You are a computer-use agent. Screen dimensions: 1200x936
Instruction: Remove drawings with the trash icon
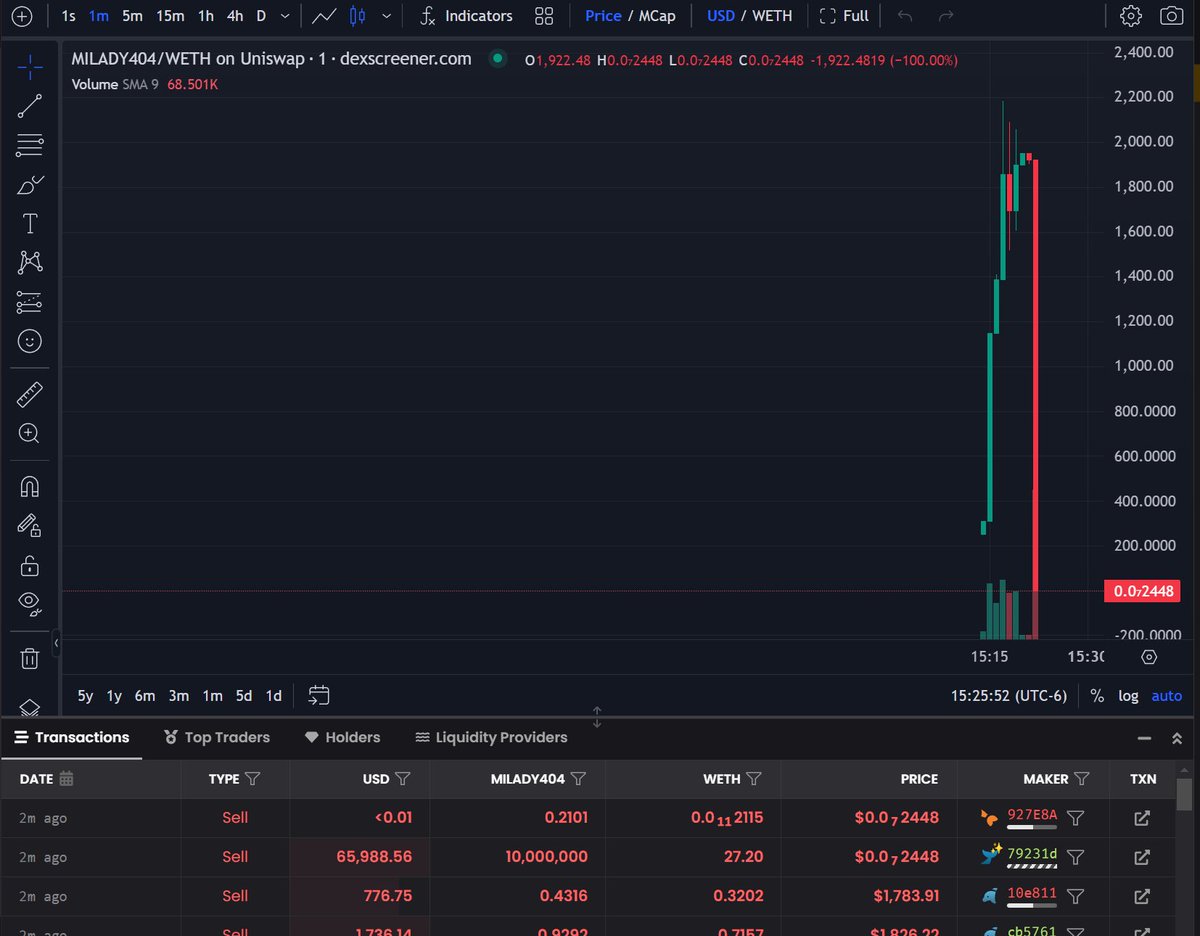click(x=30, y=657)
